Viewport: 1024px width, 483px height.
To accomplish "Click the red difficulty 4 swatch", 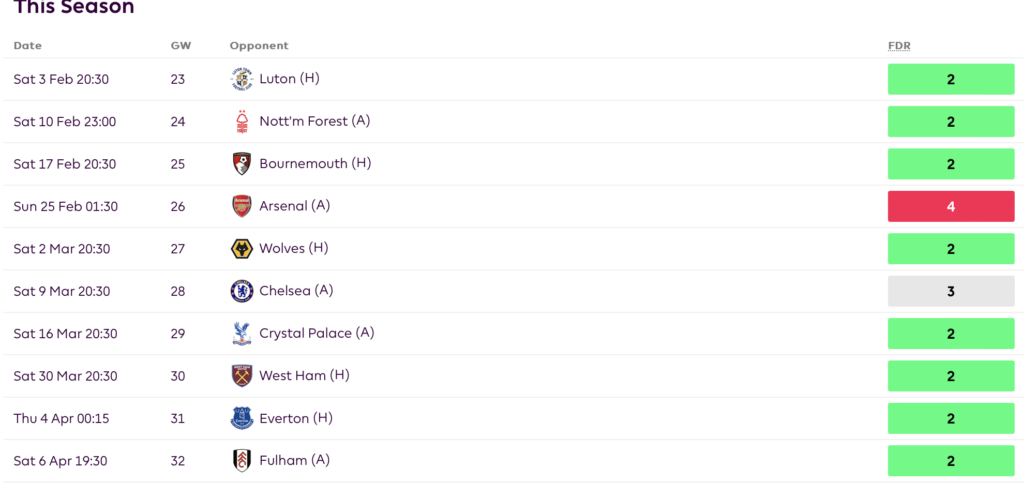I will pos(950,207).
